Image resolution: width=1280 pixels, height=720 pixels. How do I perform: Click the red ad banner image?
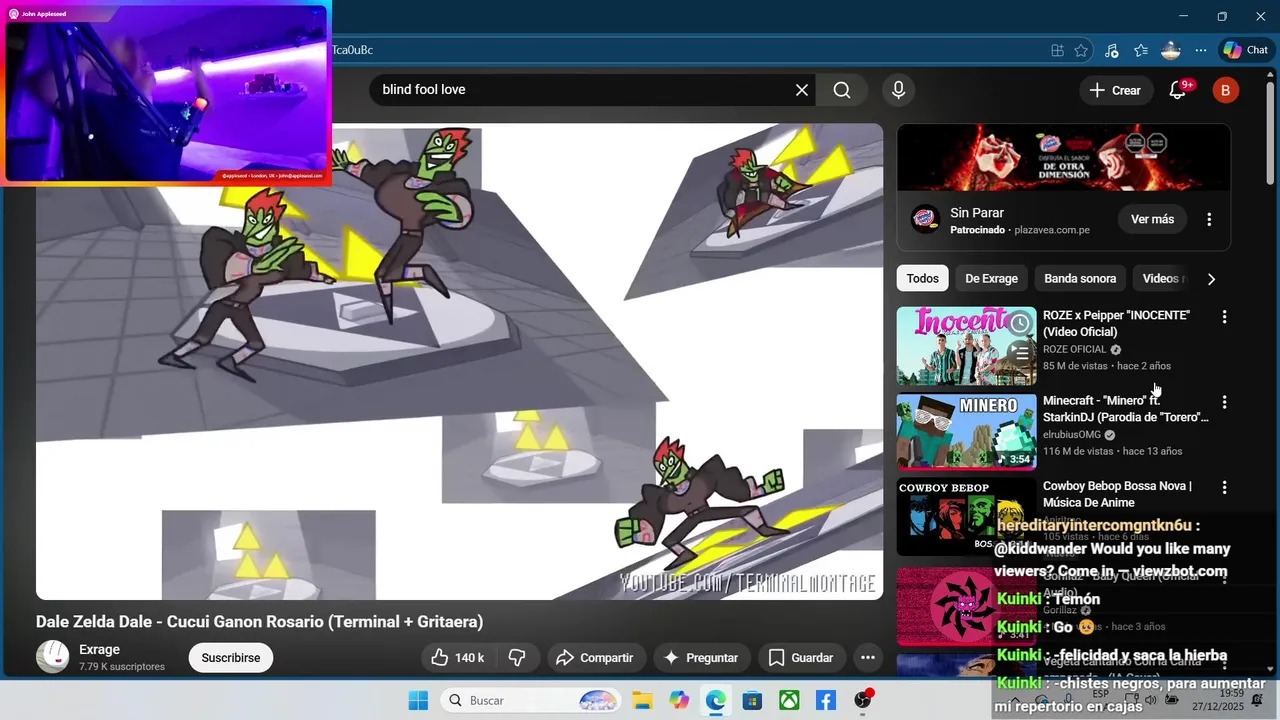click(1063, 157)
